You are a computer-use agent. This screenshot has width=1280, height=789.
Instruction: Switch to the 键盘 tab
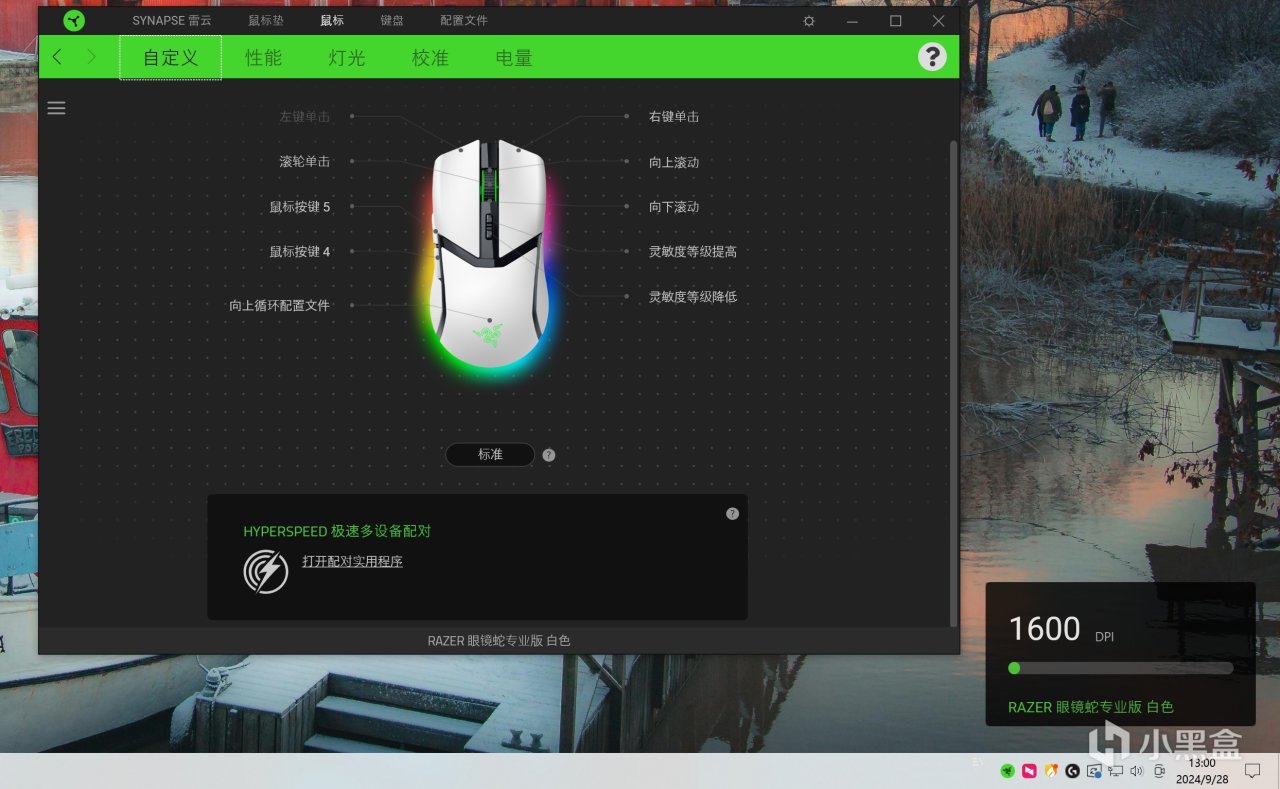pyautogui.click(x=392, y=21)
